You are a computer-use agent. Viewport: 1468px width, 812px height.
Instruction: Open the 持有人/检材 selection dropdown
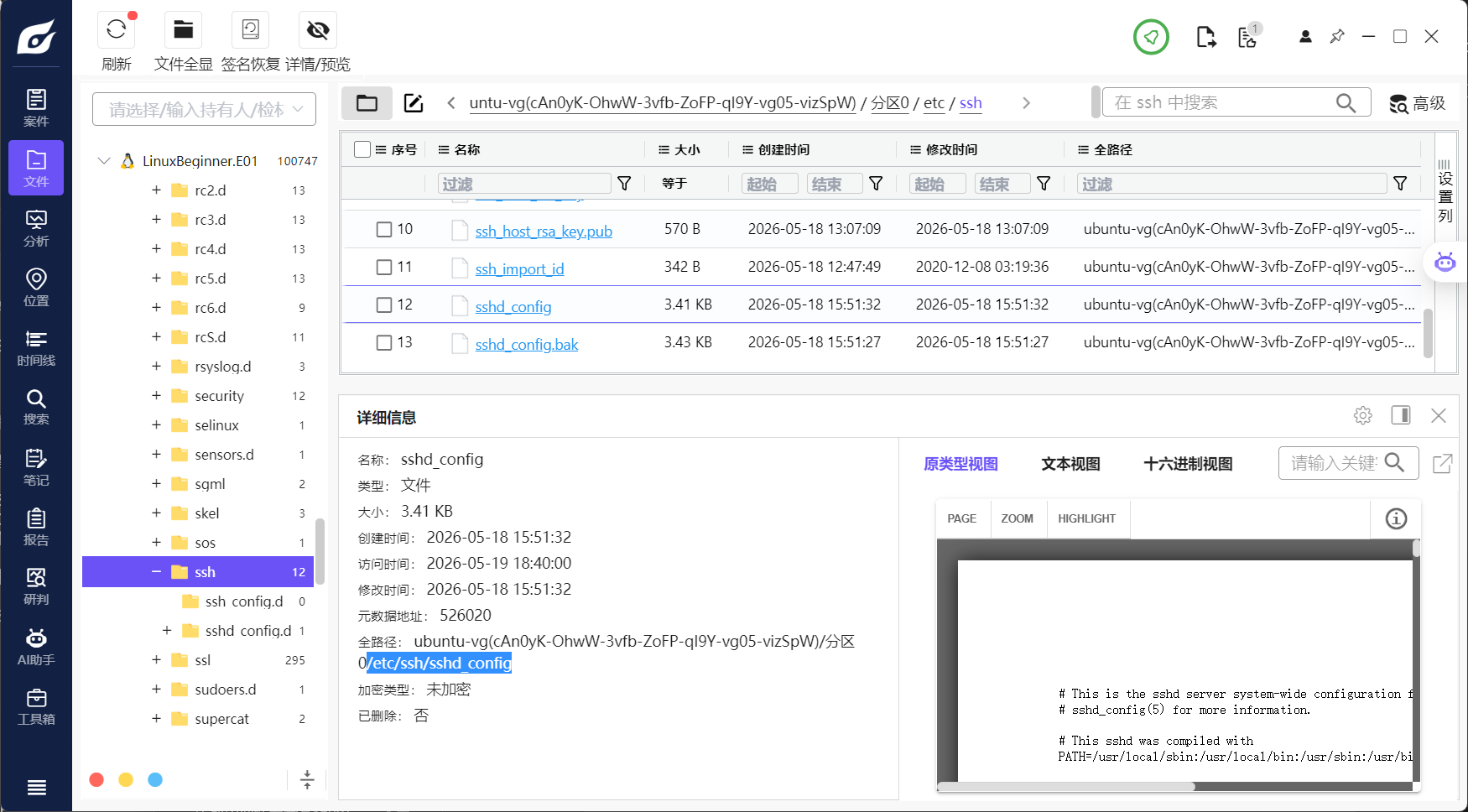click(x=204, y=109)
